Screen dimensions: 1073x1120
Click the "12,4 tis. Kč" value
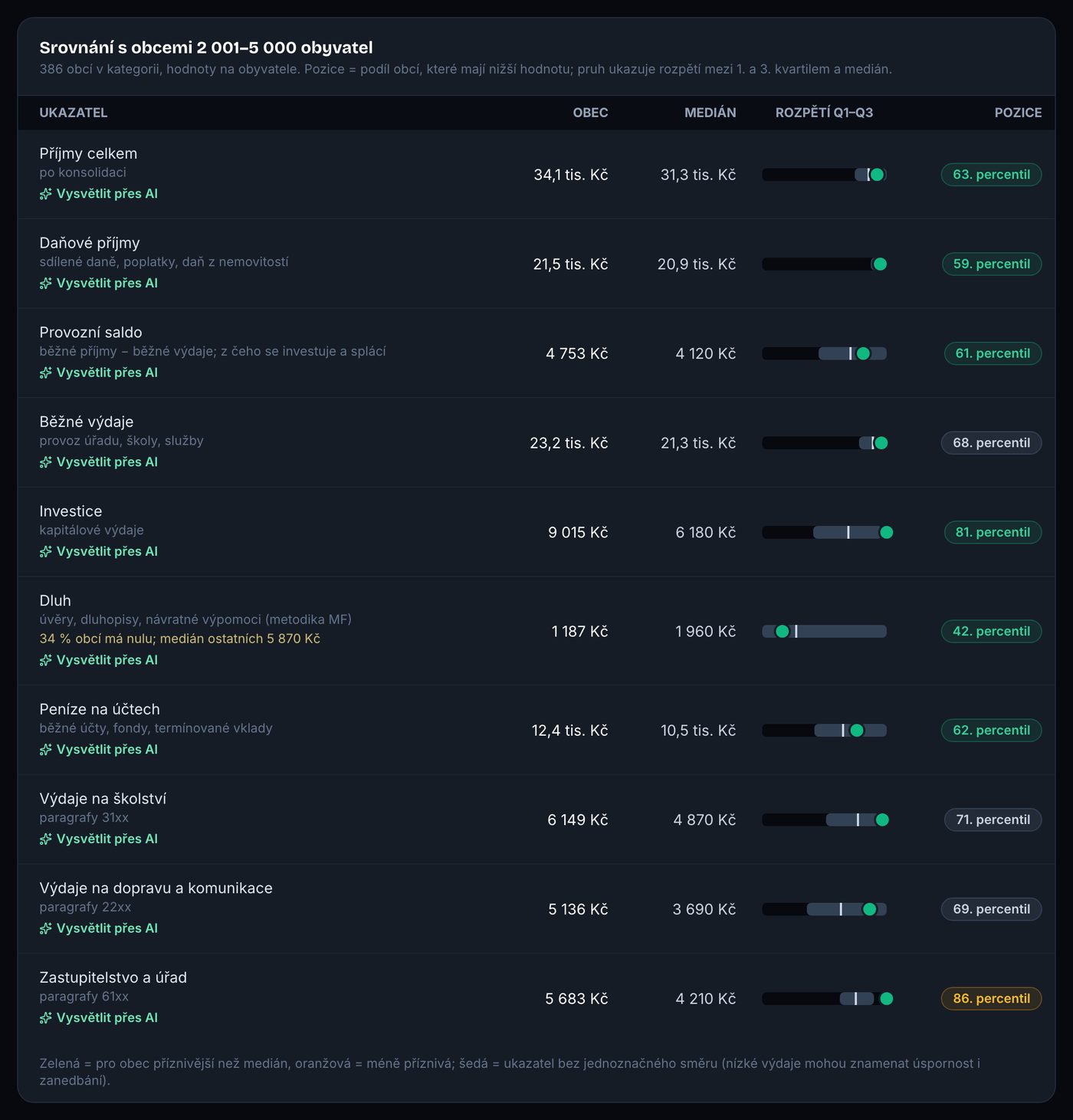click(x=570, y=731)
